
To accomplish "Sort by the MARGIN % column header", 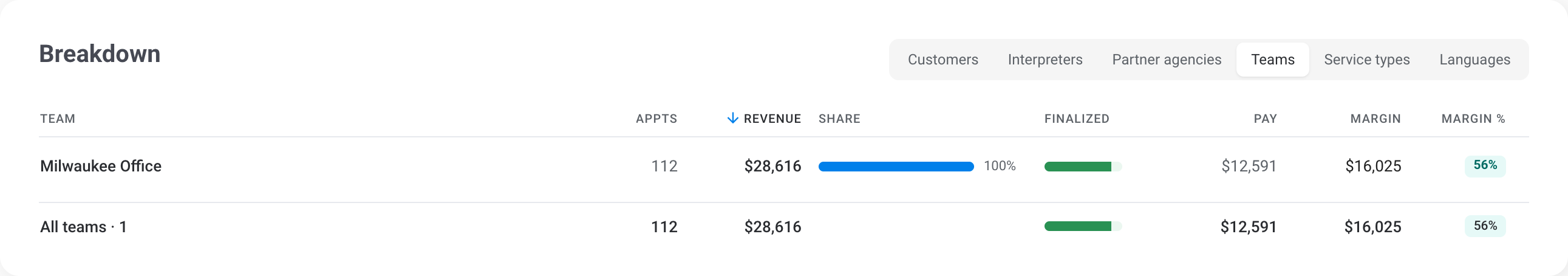I will [x=1473, y=119].
